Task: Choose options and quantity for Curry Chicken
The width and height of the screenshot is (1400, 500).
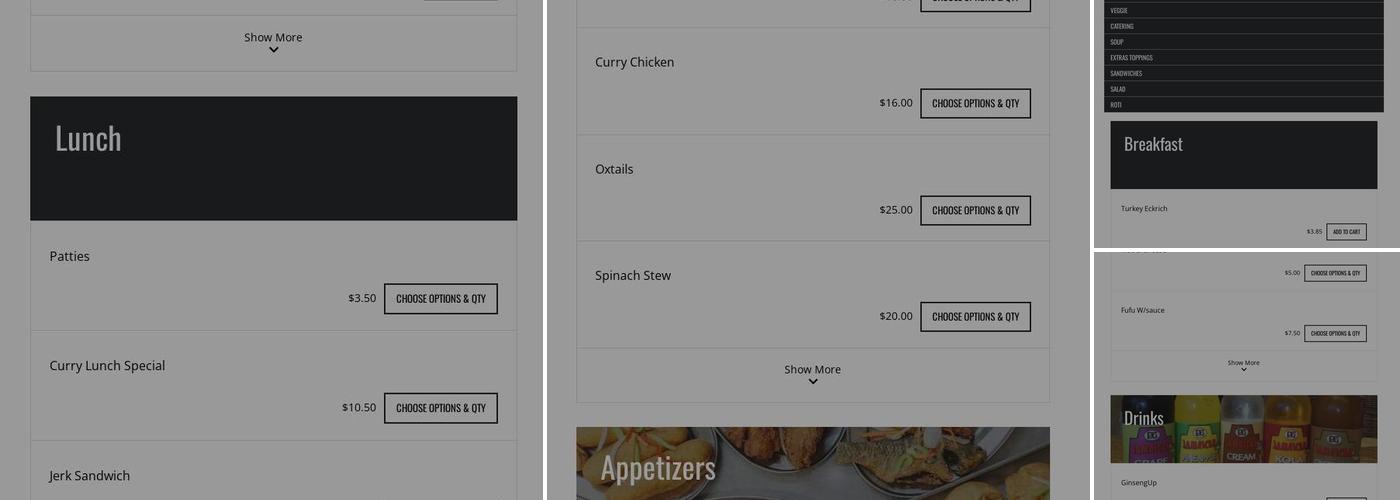Action: click(x=975, y=103)
